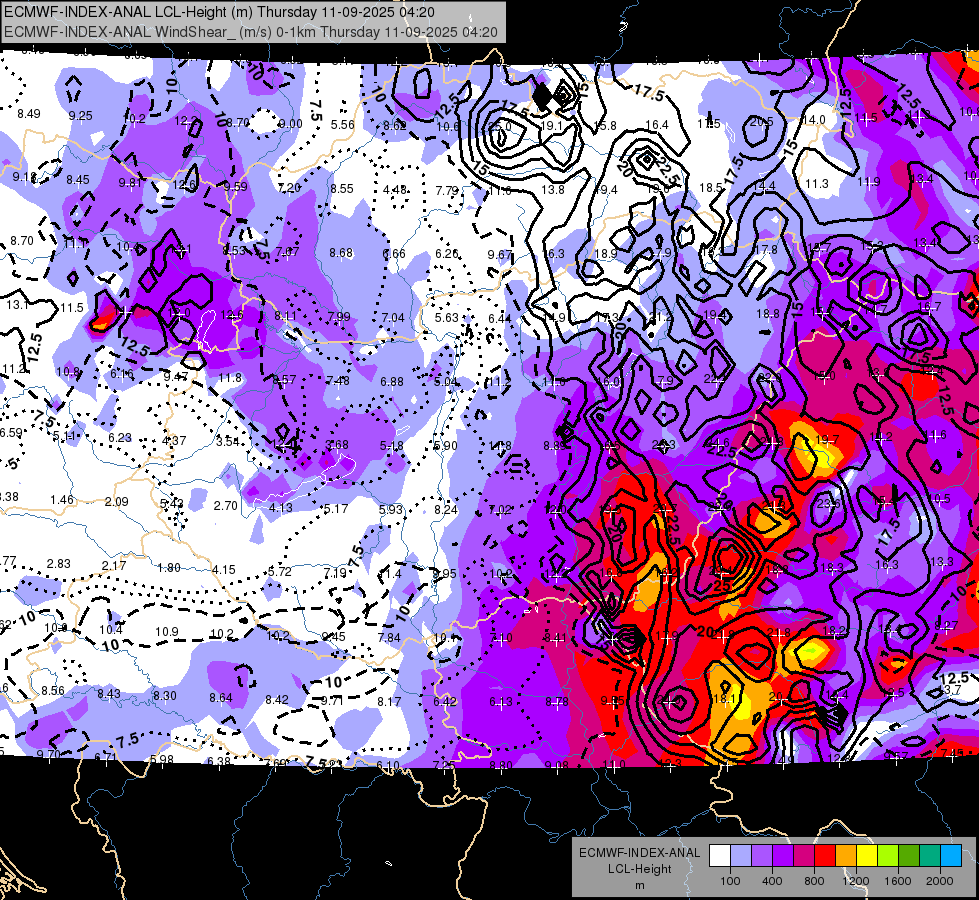979x900 pixels.
Task: Click the shear value 3.54
Action: click(x=228, y=442)
